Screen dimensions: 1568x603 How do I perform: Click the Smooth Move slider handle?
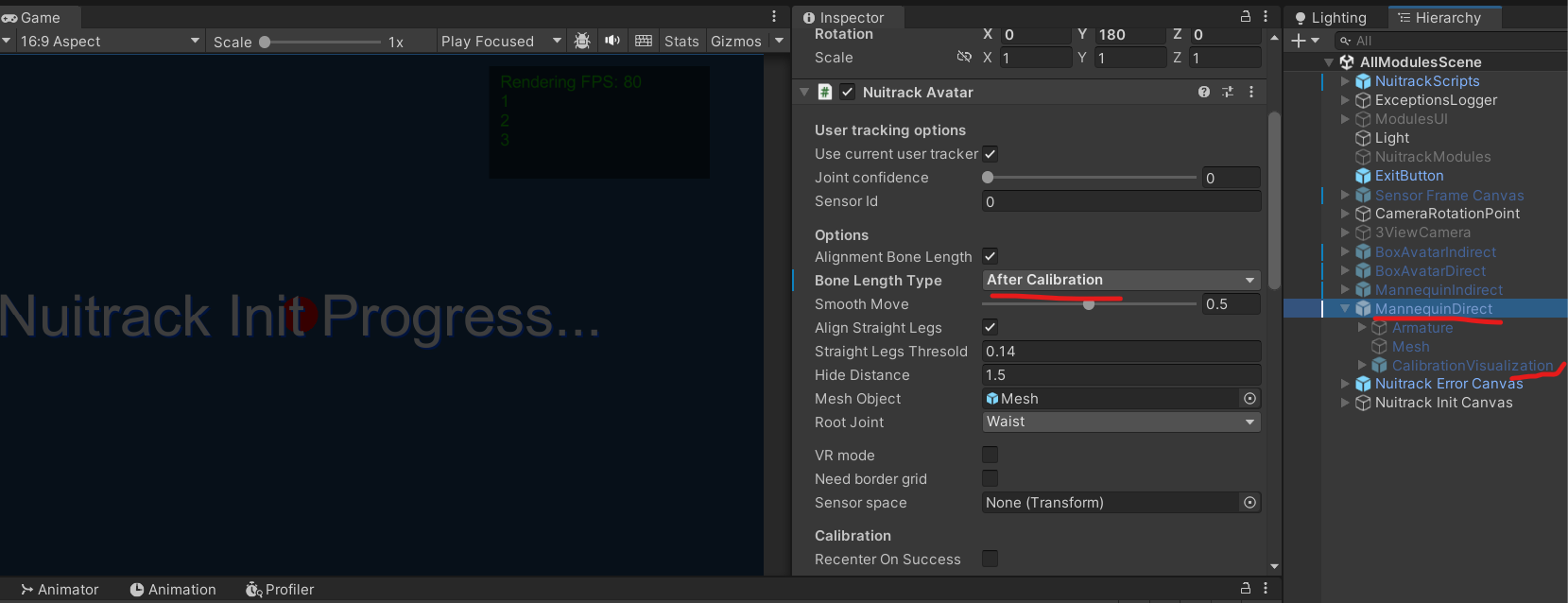coord(1089,304)
